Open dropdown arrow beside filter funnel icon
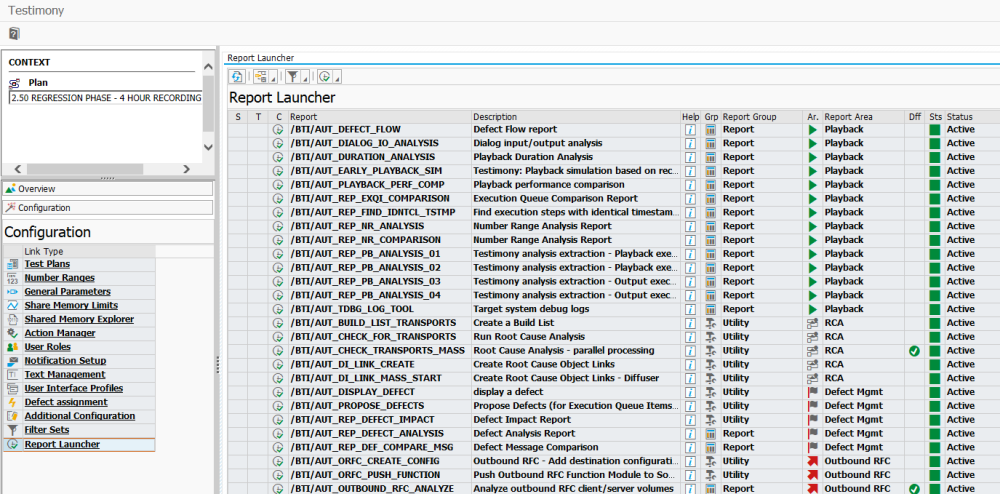This screenshot has height=494, width=1000. [305, 77]
